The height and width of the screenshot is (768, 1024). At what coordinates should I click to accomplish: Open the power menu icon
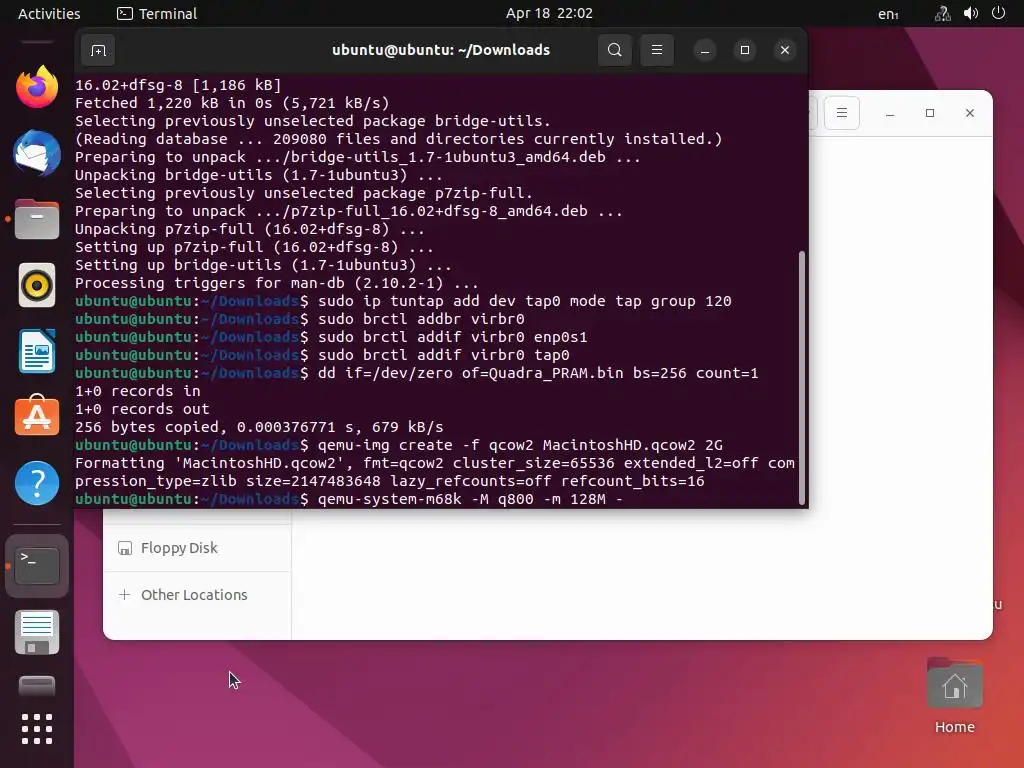click(x=999, y=13)
